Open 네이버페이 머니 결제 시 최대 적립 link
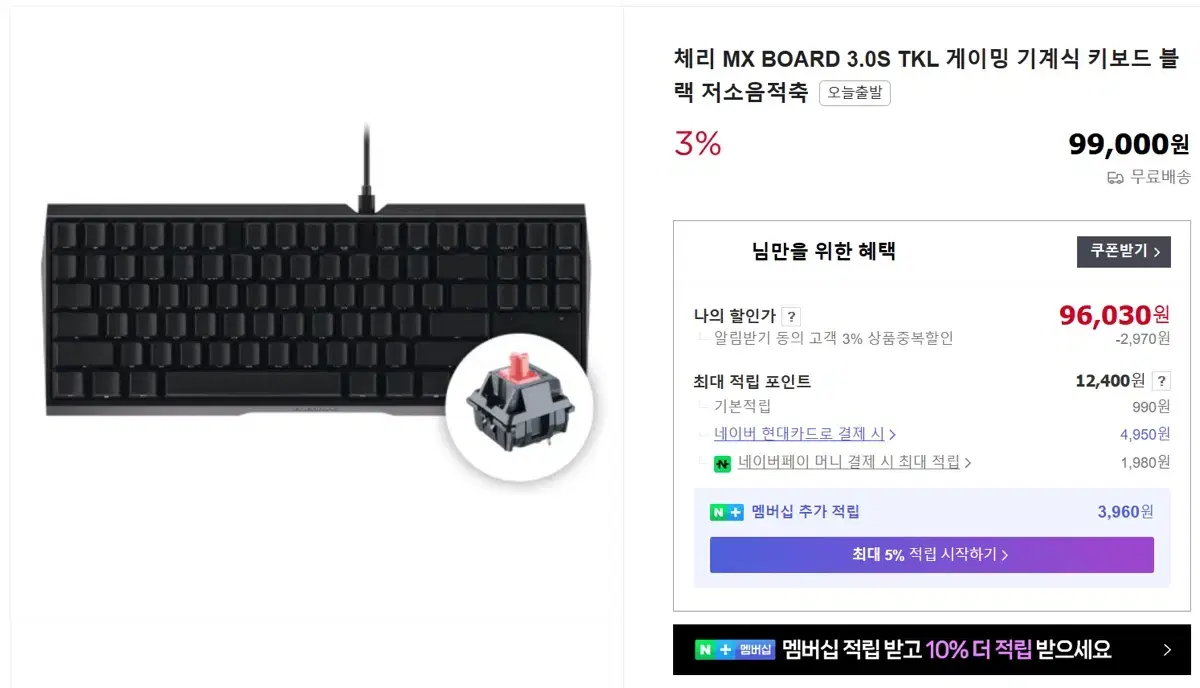 849,462
